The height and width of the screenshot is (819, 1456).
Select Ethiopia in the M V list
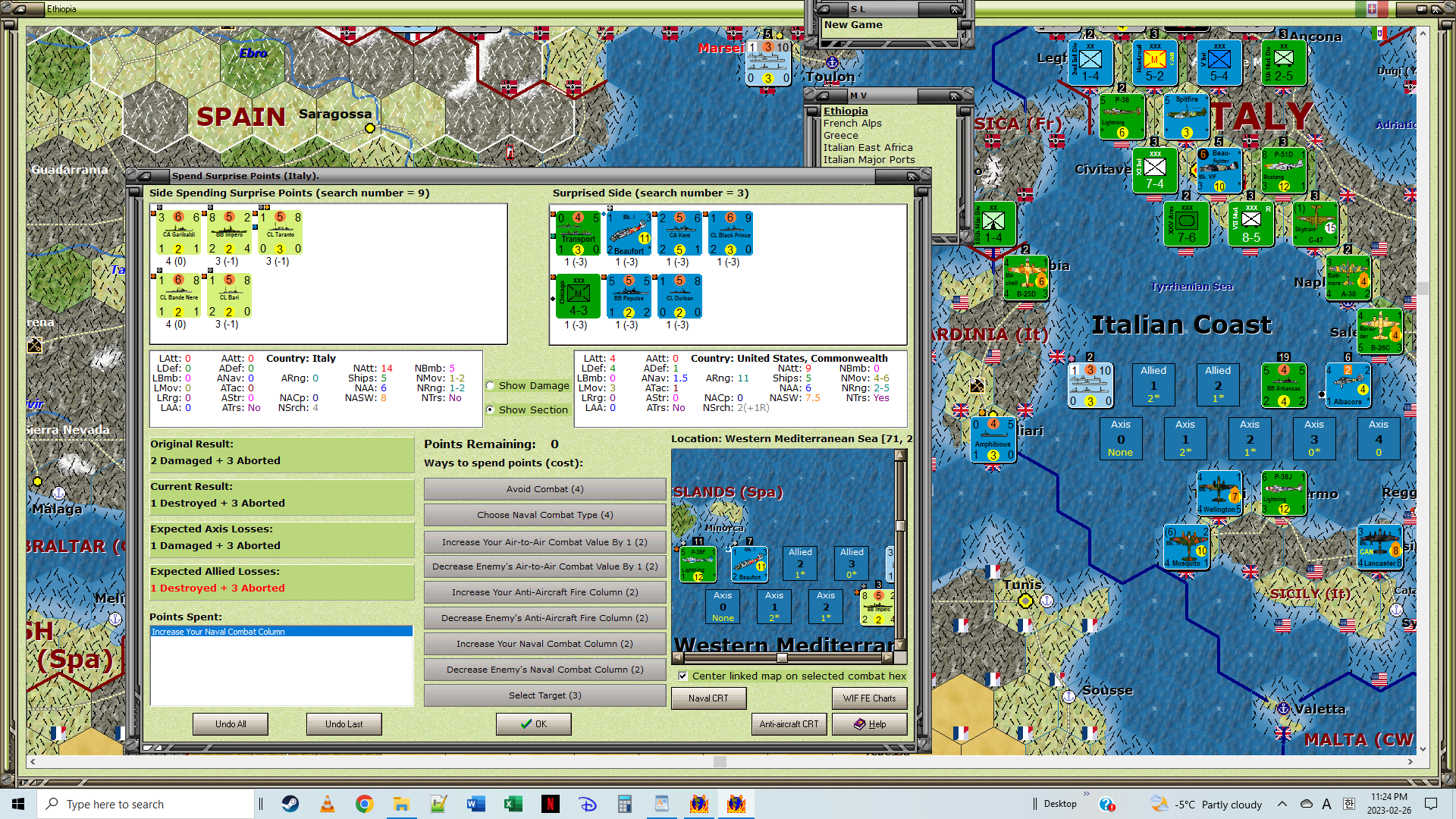click(846, 111)
